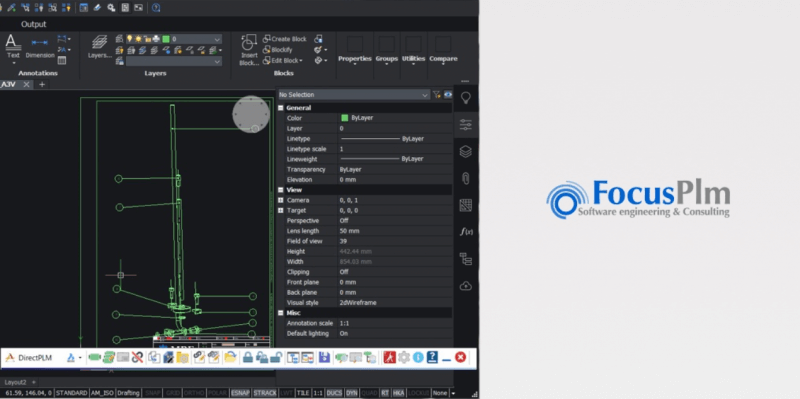Click the DirectPLM help question icon
This screenshot has height=399, width=800.
[x=432, y=357]
